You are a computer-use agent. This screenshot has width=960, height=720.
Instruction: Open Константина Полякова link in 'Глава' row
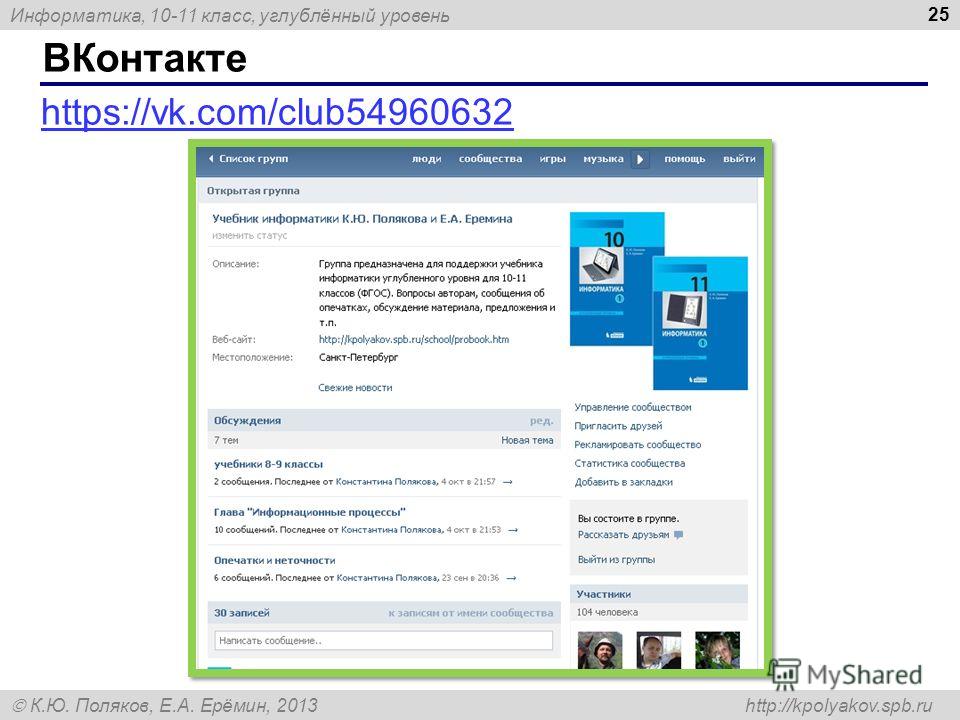coord(392,530)
